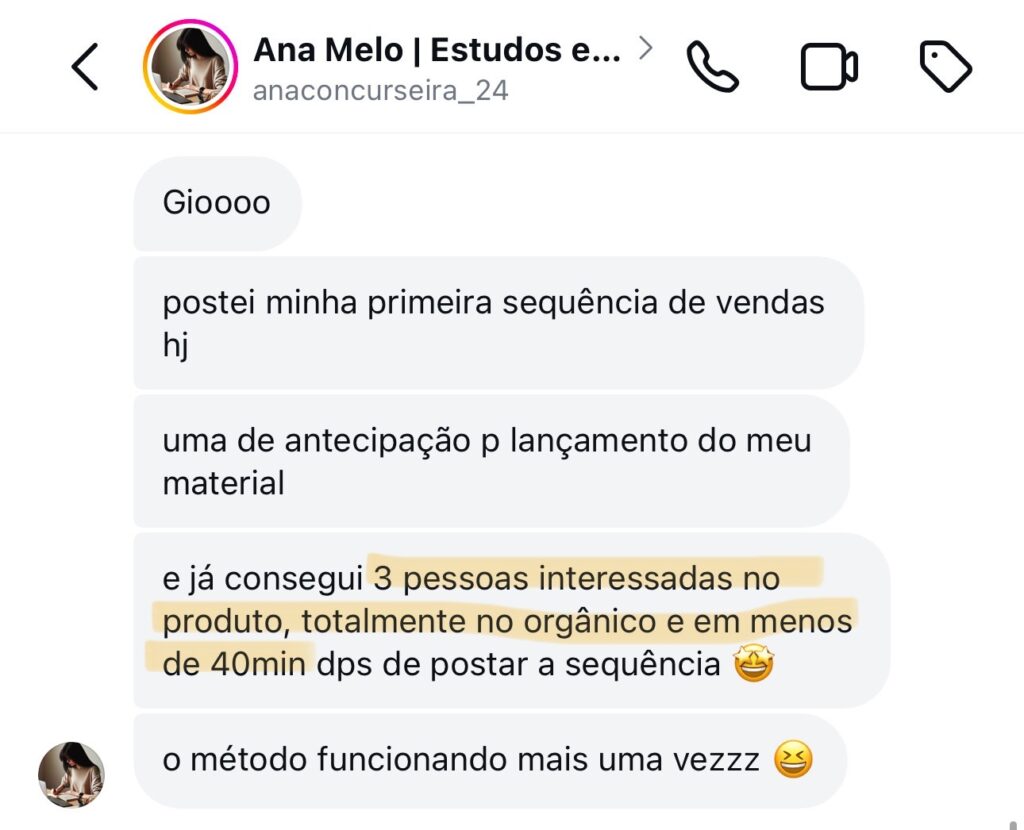The image size is (1024, 830).
Task: Select the "Gioooo" message bubble
Action: [217, 203]
